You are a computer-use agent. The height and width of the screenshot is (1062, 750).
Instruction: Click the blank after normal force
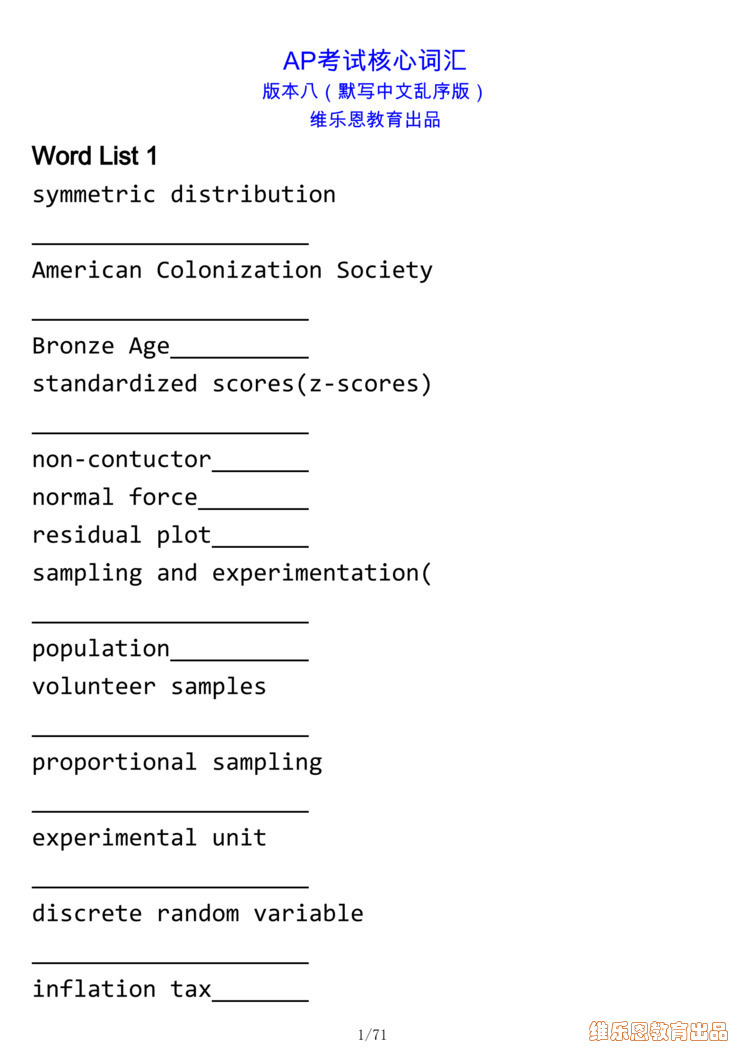(x=253, y=506)
